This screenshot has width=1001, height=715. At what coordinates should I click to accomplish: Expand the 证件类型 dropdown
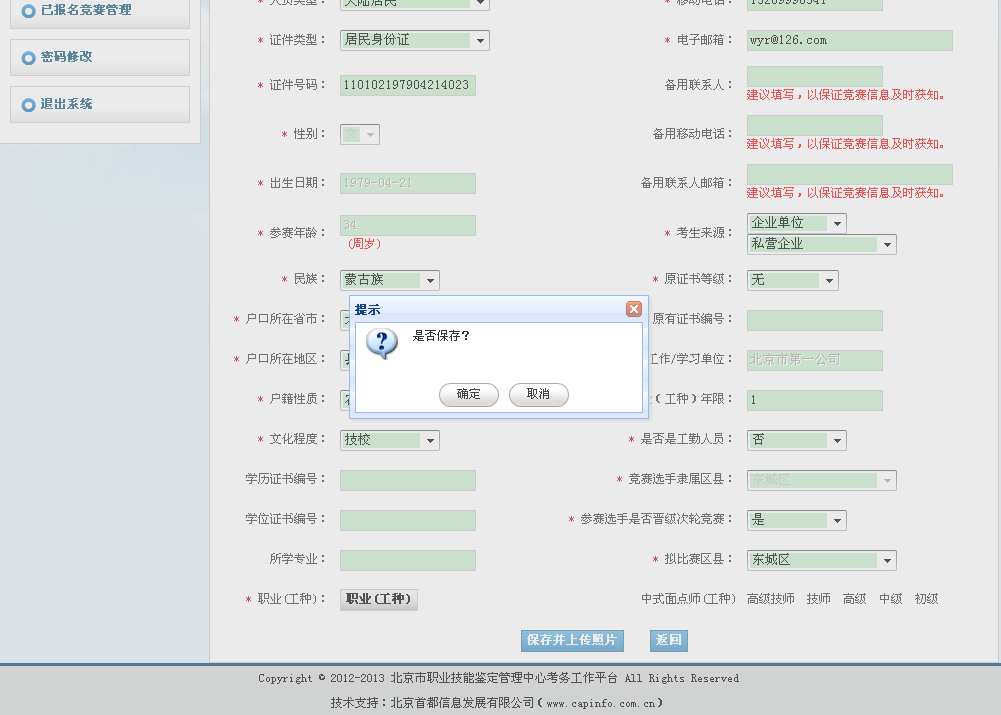tap(481, 41)
